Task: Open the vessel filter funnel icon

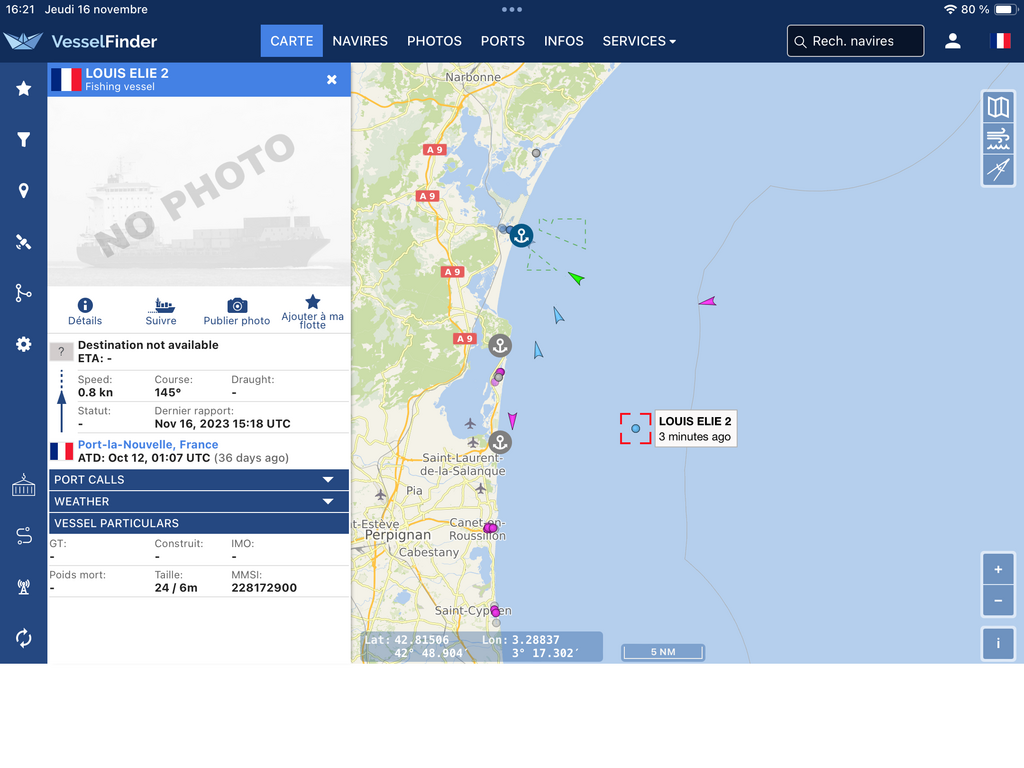Action: [x=24, y=139]
